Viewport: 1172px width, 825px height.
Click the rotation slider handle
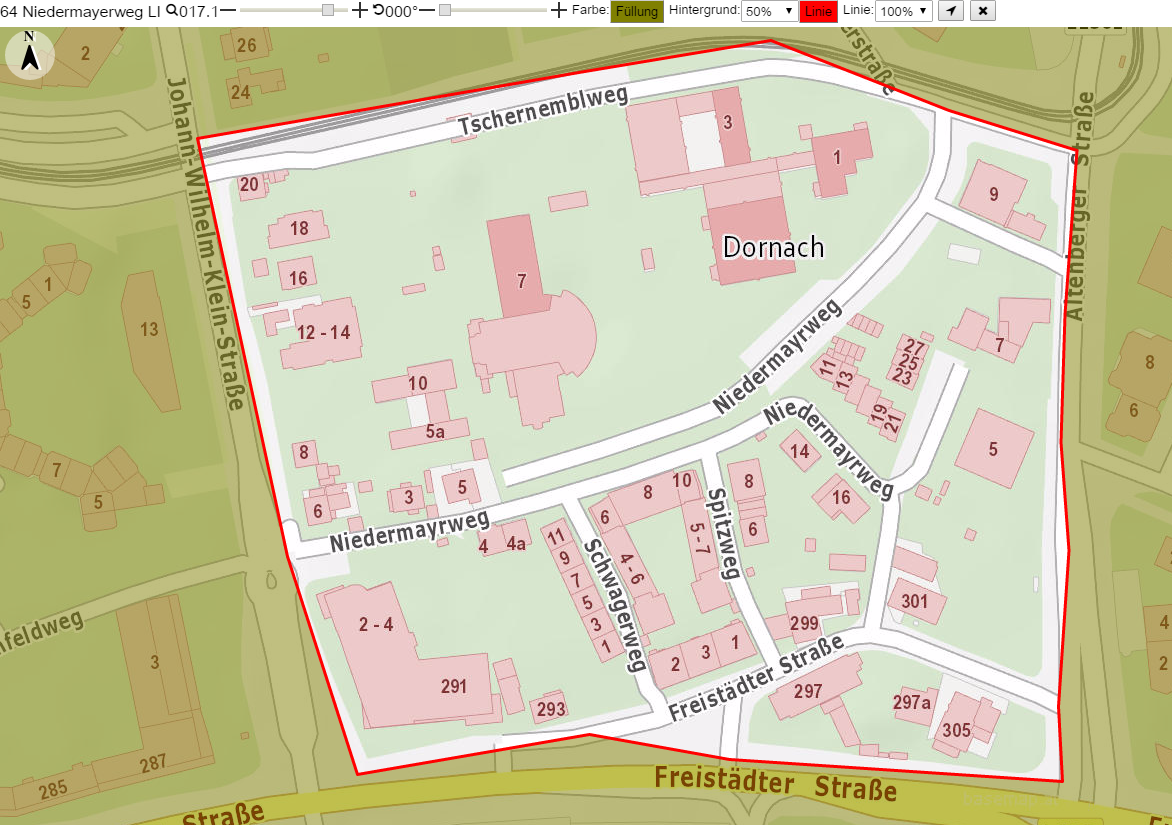(445, 10)
